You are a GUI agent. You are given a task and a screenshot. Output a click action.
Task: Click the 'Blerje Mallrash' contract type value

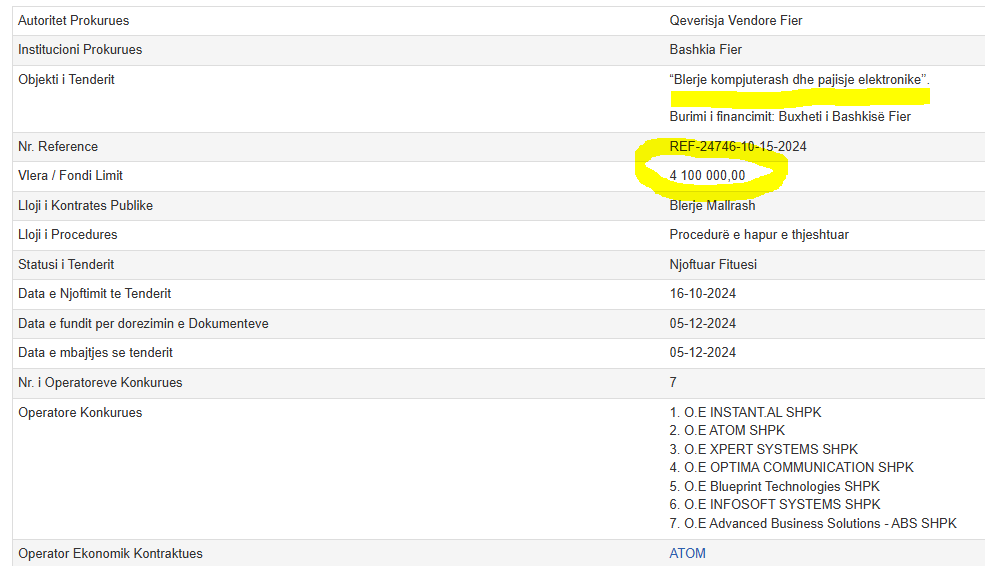tap(712, 205)
